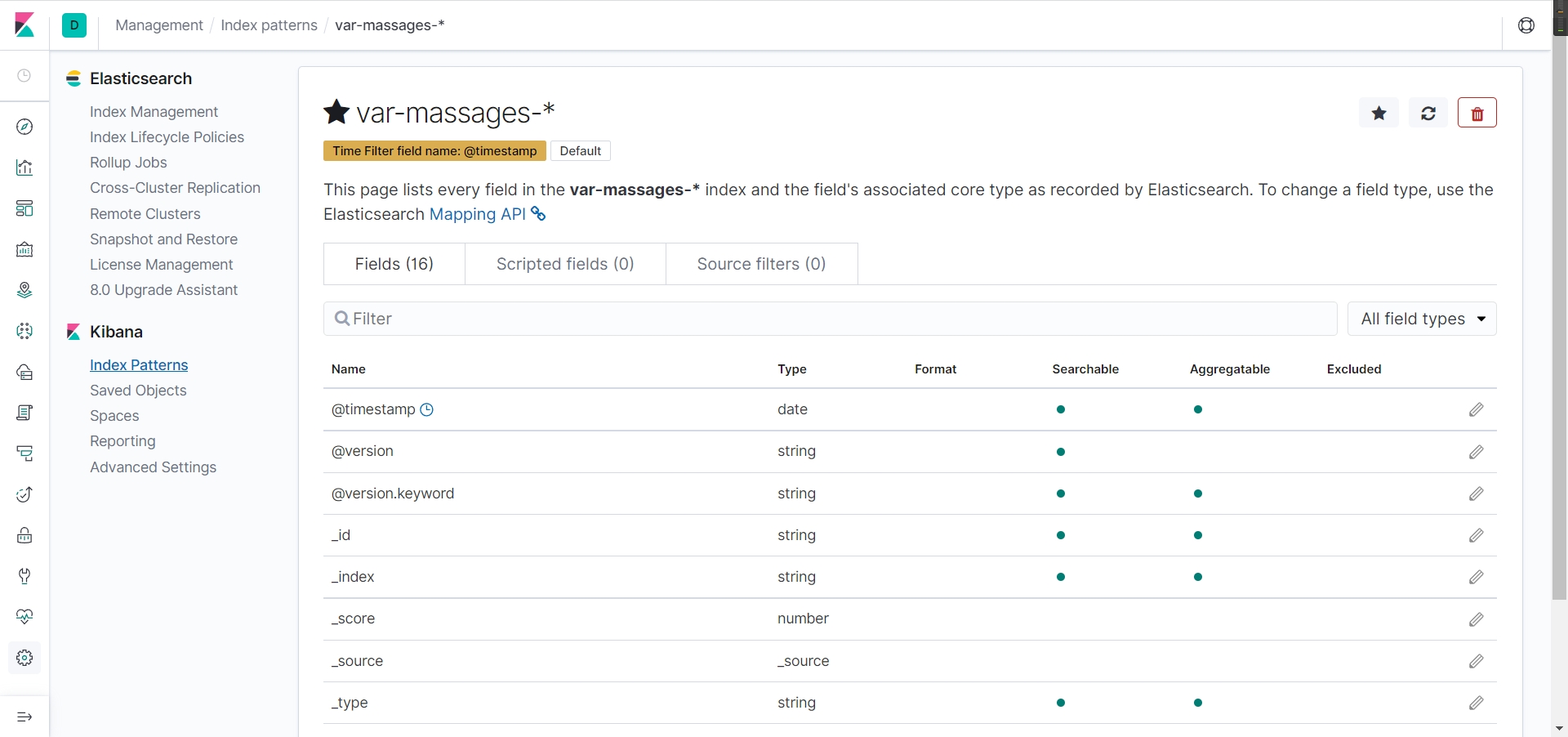The width and height of the screenshot is (1568, 737).
Task: Open the Mapping API link
Action: click(x=478, y=214)
